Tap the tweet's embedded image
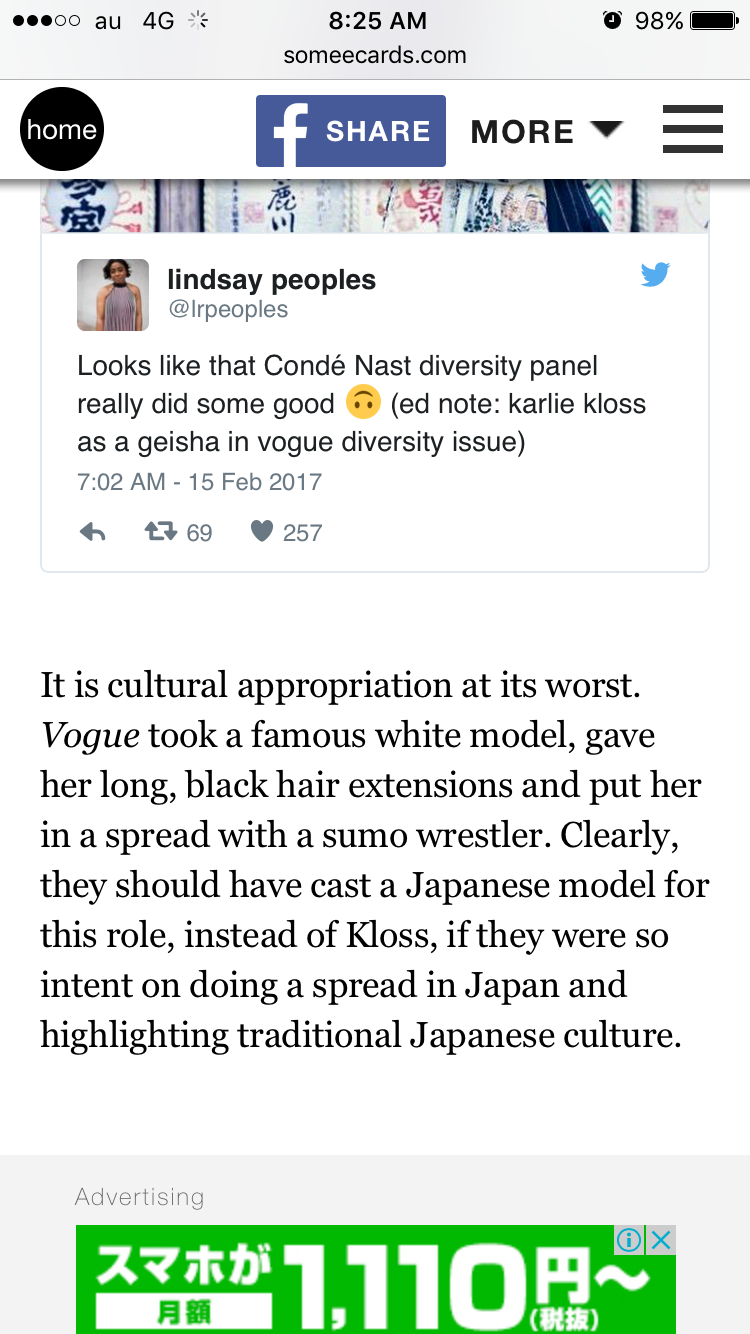Viewport: 750px width, 1334px height. coord(375,206)
